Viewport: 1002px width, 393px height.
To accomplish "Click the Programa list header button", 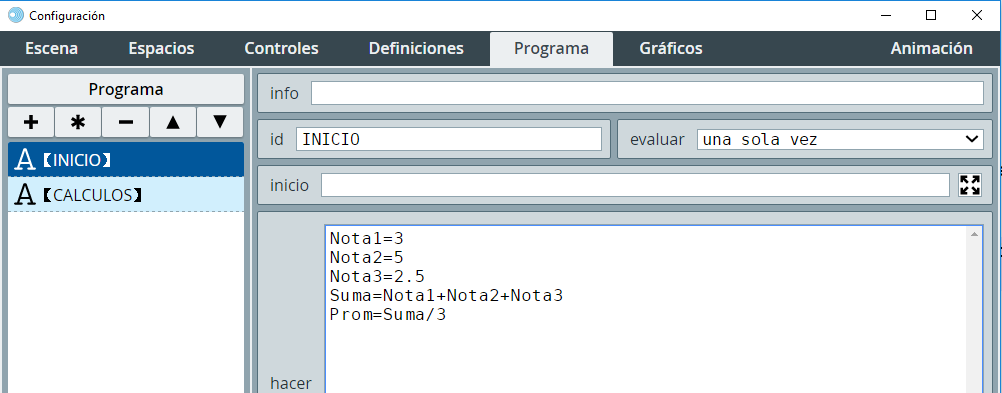I will 126,89.
